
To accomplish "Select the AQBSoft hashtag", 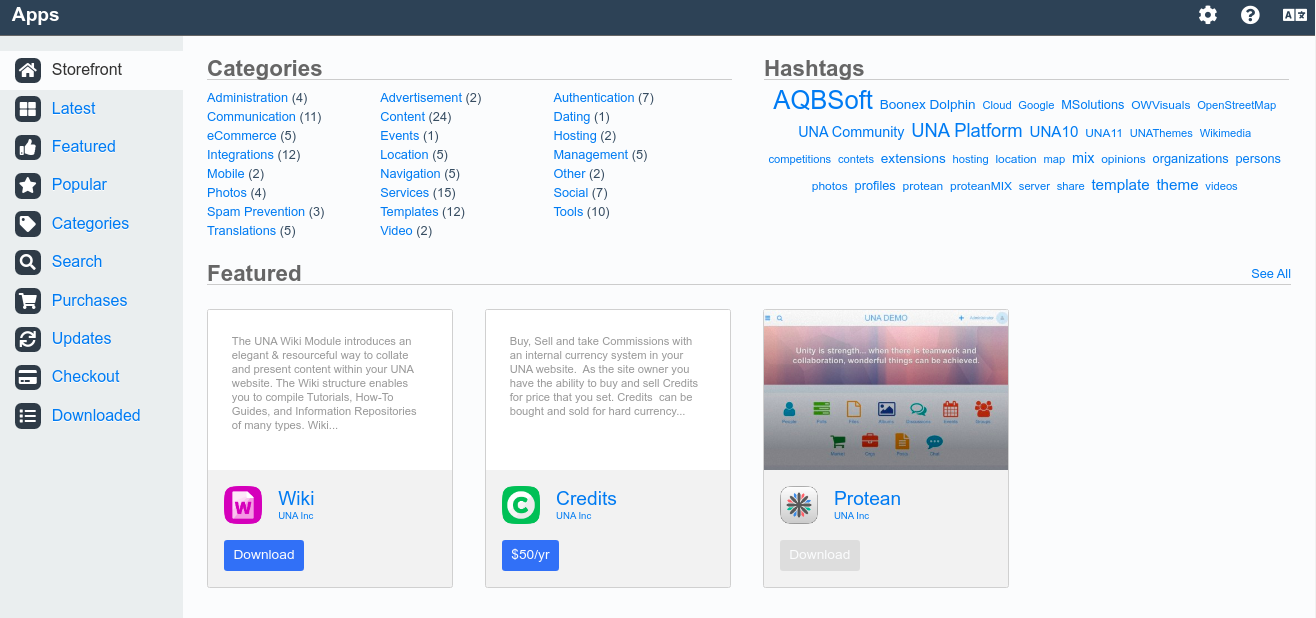I will 823,100.
